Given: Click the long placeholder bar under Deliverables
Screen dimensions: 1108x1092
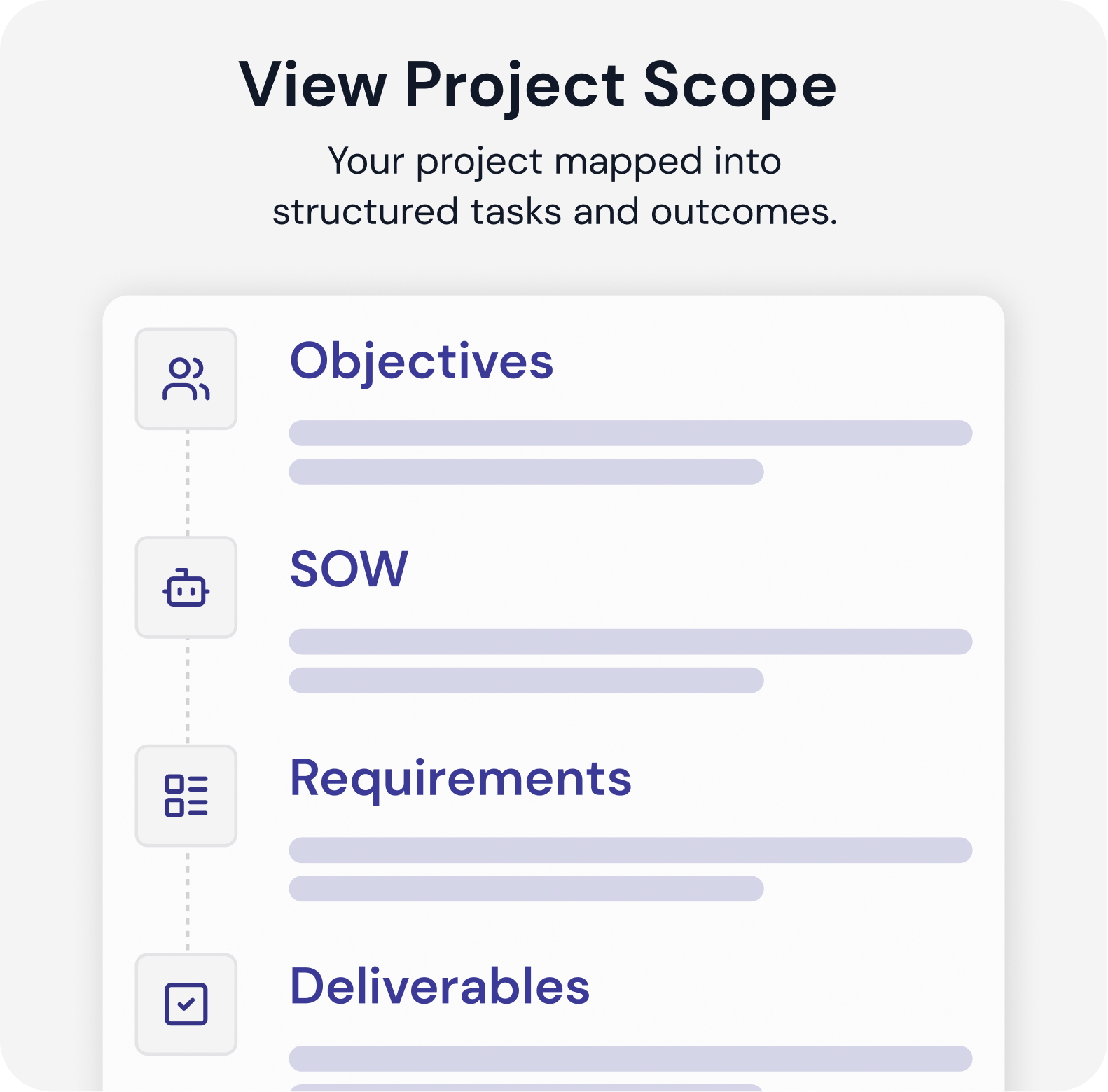Looking at the screenshot, I should (x=630, y=1058).
